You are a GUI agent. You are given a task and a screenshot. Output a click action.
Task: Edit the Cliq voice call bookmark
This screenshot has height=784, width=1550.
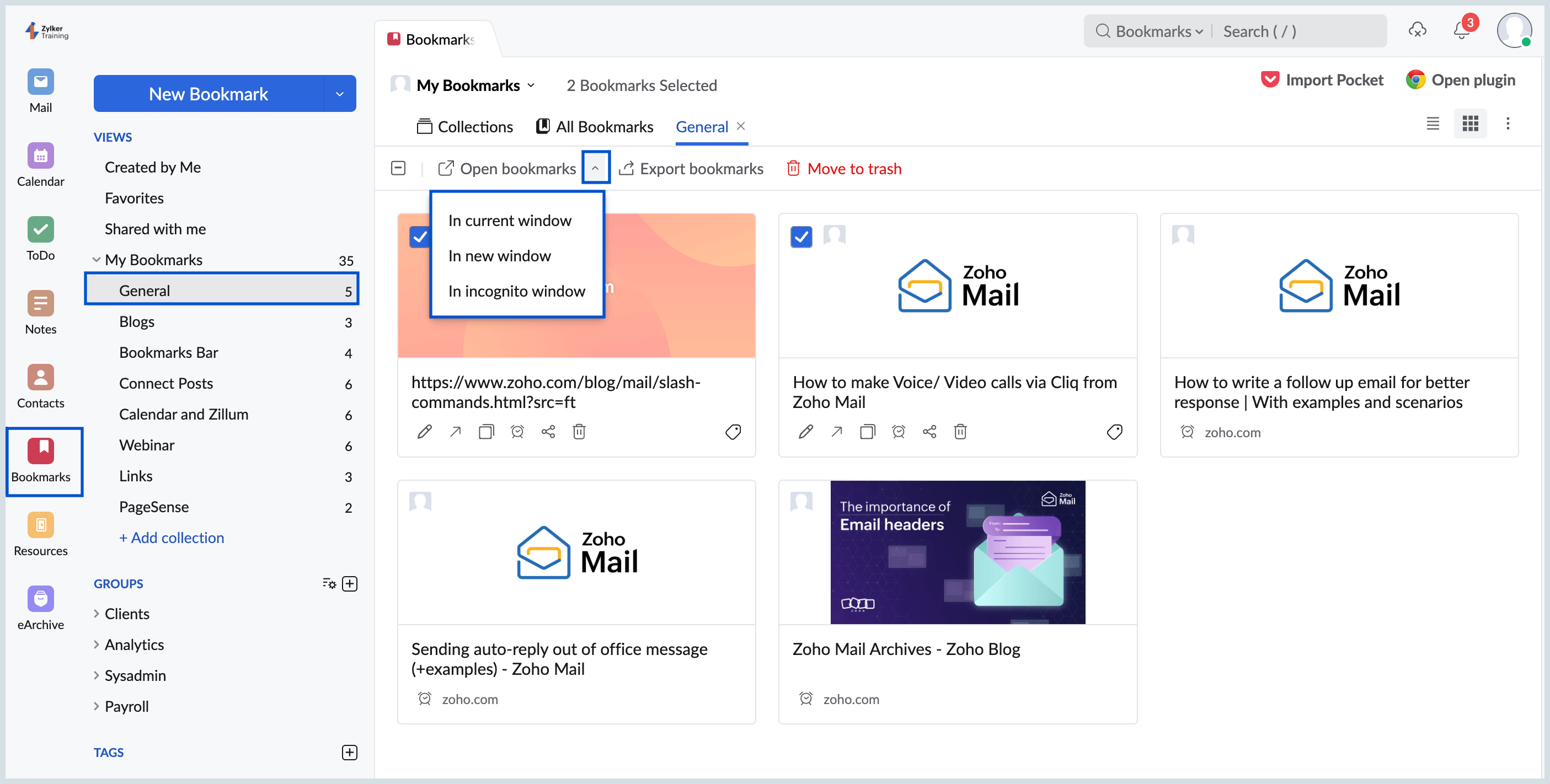click(x=805, y=431)
